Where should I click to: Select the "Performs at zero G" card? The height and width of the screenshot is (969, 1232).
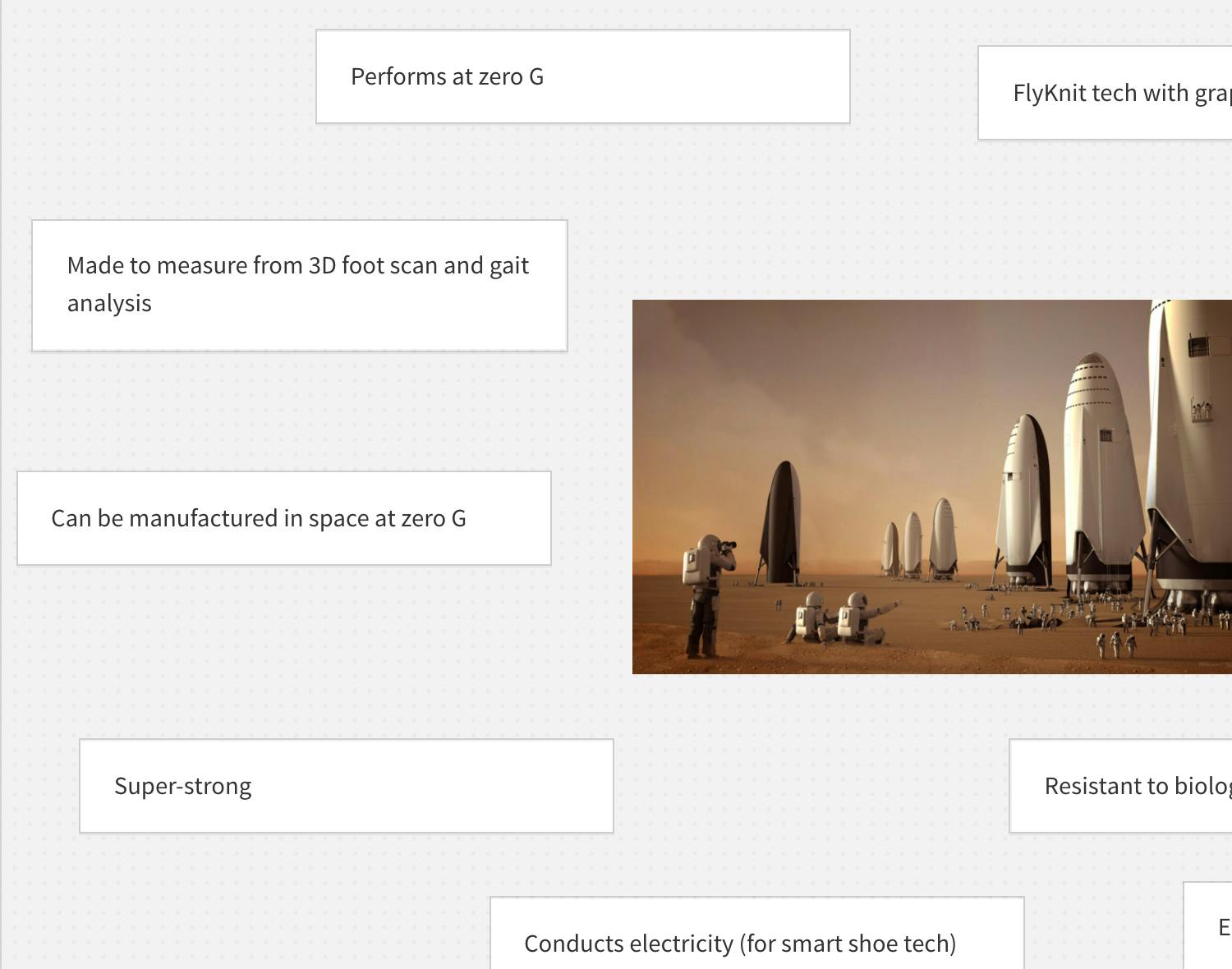(x=582, y=77)
